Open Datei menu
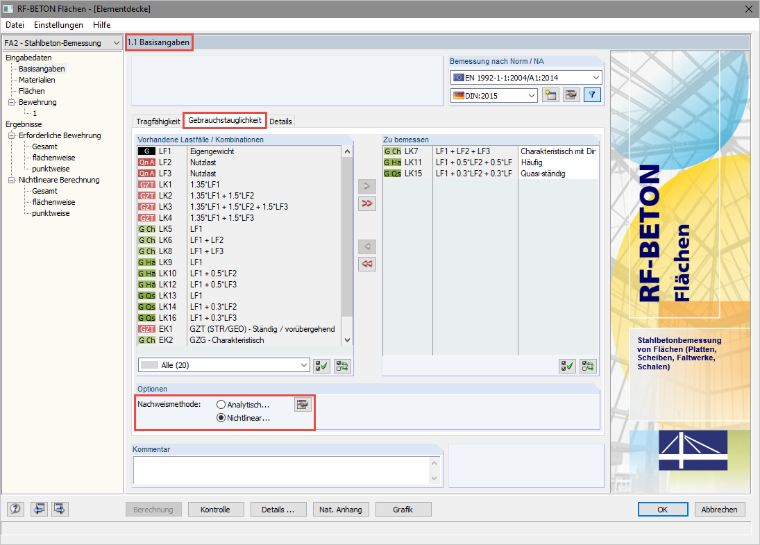Image resolution: width=760 pixels, height=545 pixels. 15,25
